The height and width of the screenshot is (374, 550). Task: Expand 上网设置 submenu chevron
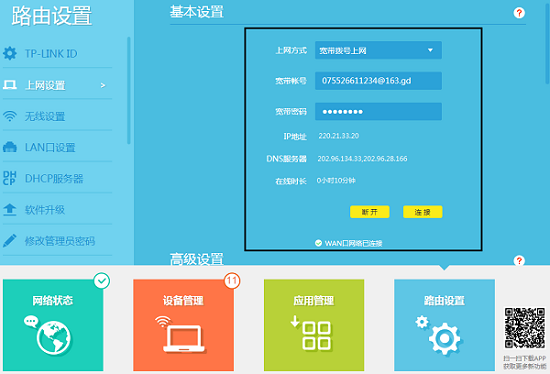click(103, 85)
